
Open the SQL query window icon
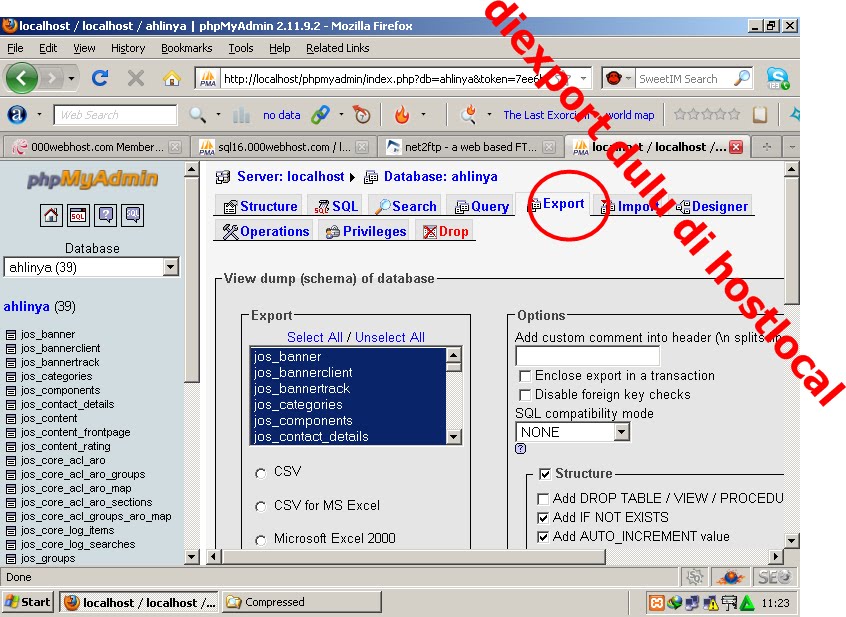(78, 215)
